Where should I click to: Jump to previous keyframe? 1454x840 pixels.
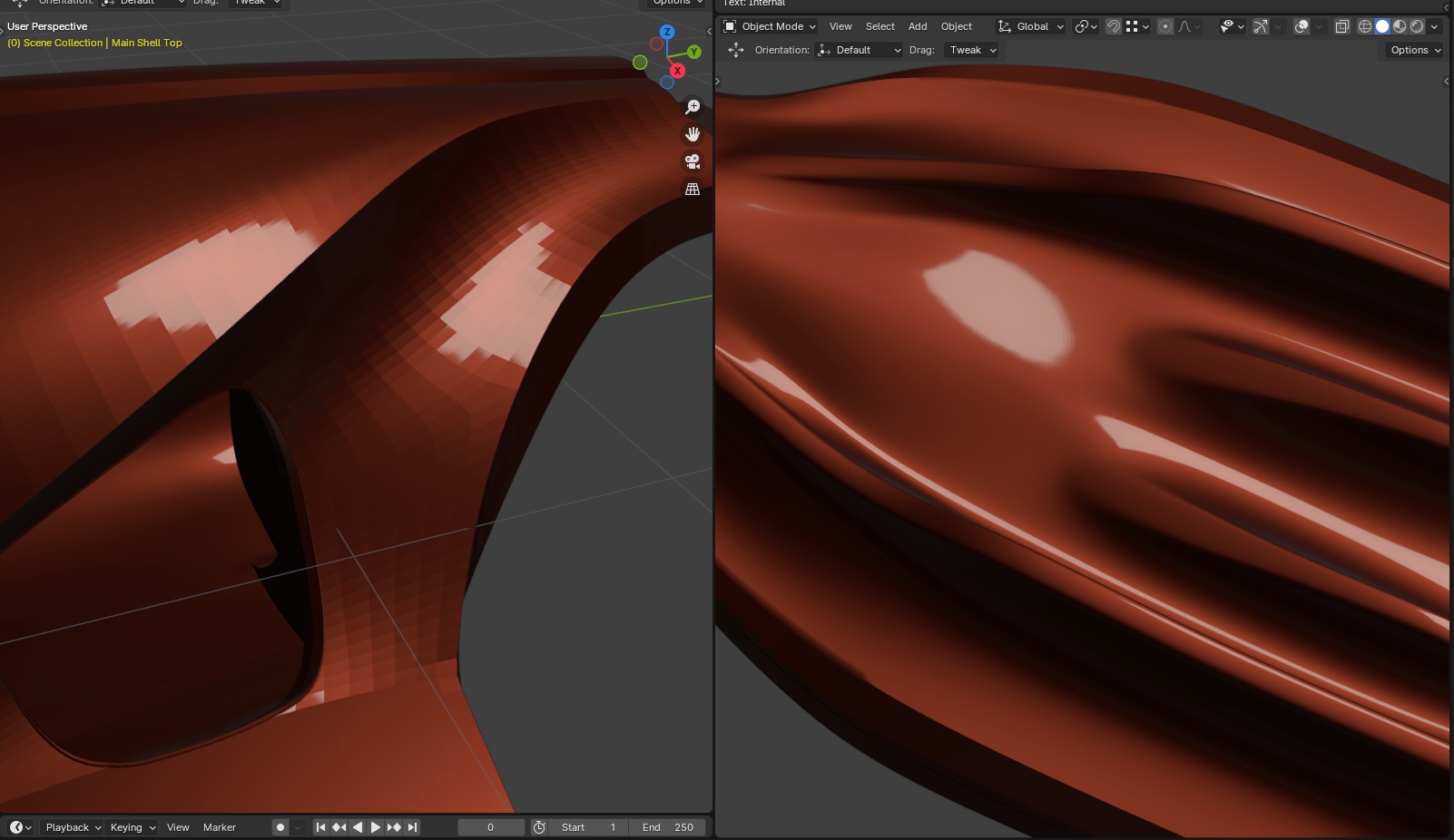pos(339,827)
